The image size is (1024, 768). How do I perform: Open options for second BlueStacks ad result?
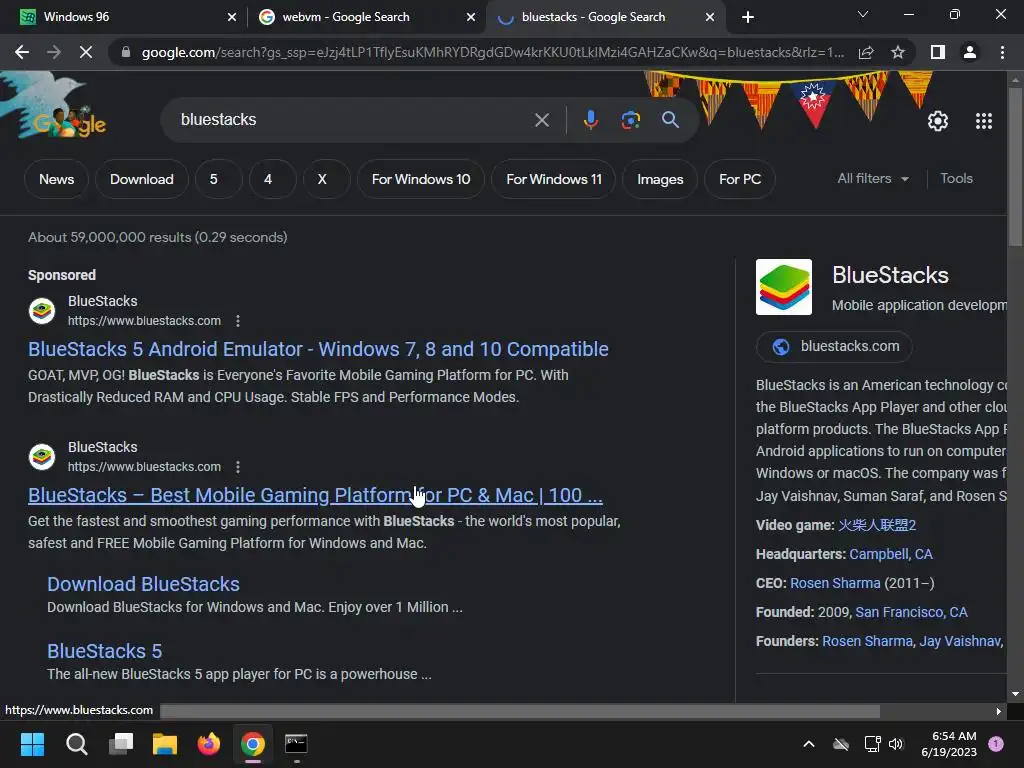click(238, 467)
